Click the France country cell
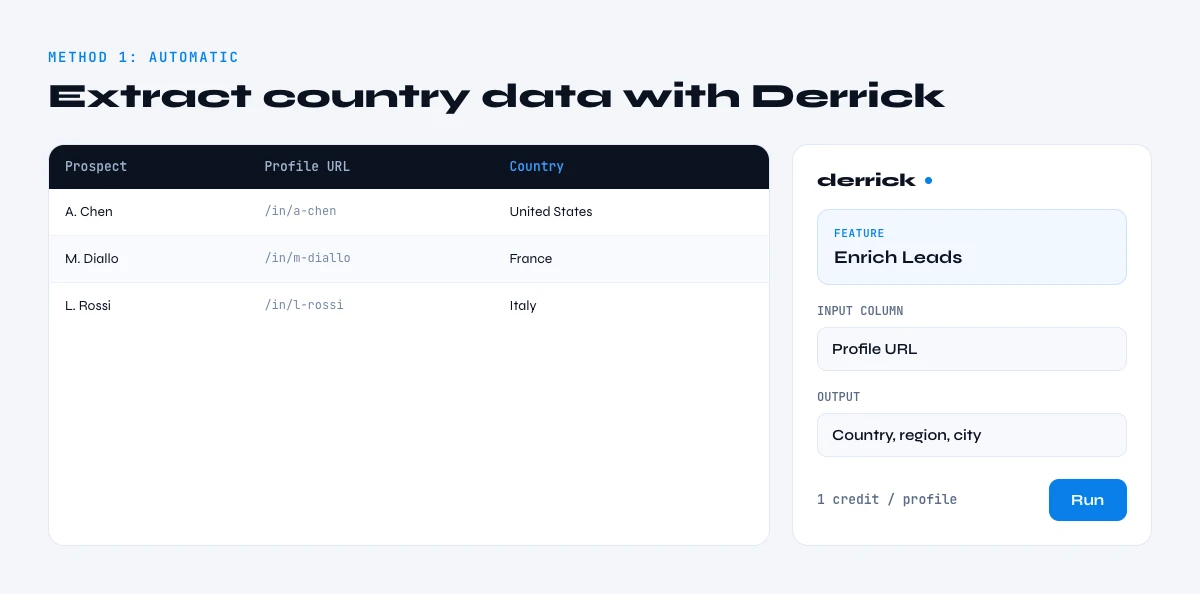The image size is (1200, 594). coord(531,259)
